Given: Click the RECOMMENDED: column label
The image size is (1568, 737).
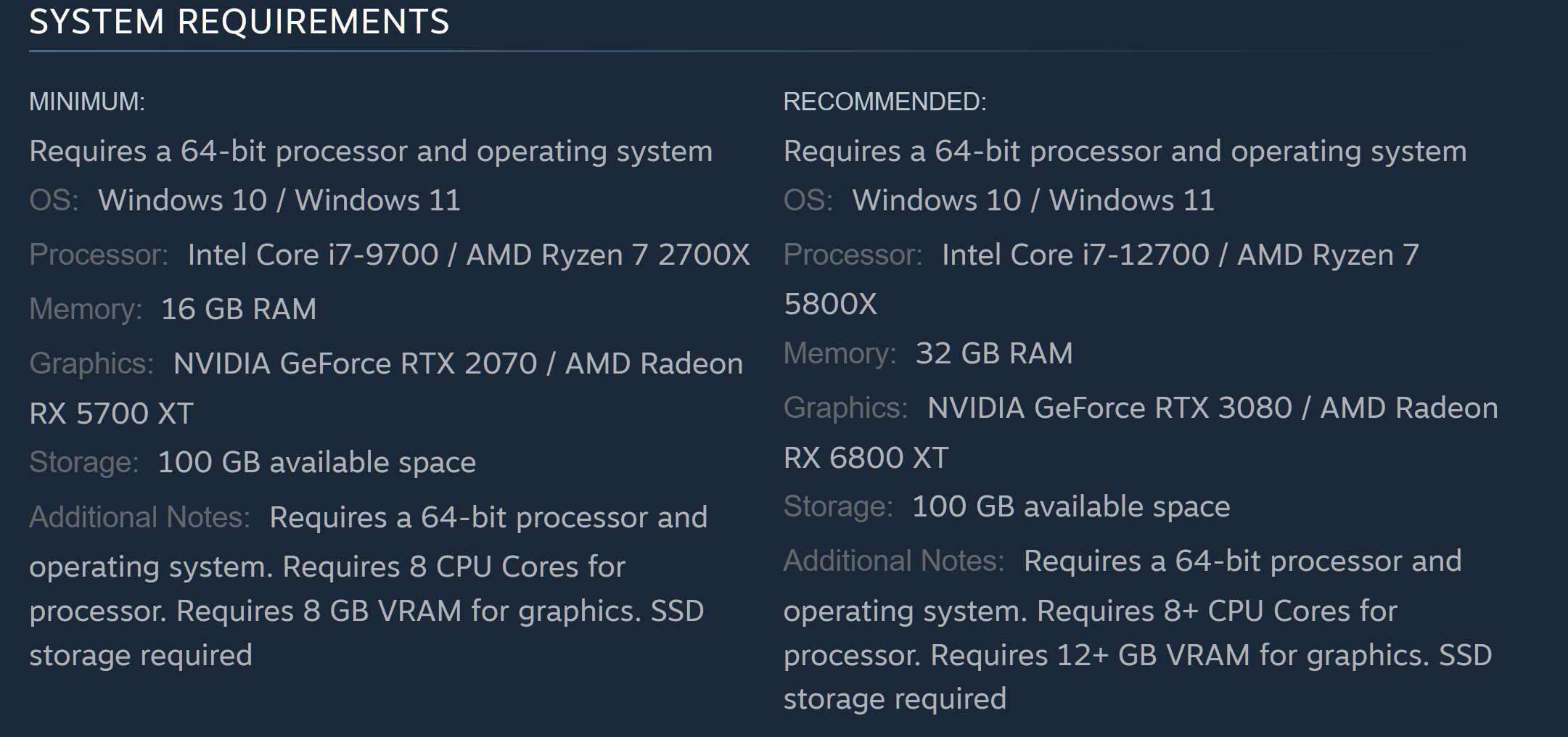Looking at the screenshot, I should click(x=884, y=102).
